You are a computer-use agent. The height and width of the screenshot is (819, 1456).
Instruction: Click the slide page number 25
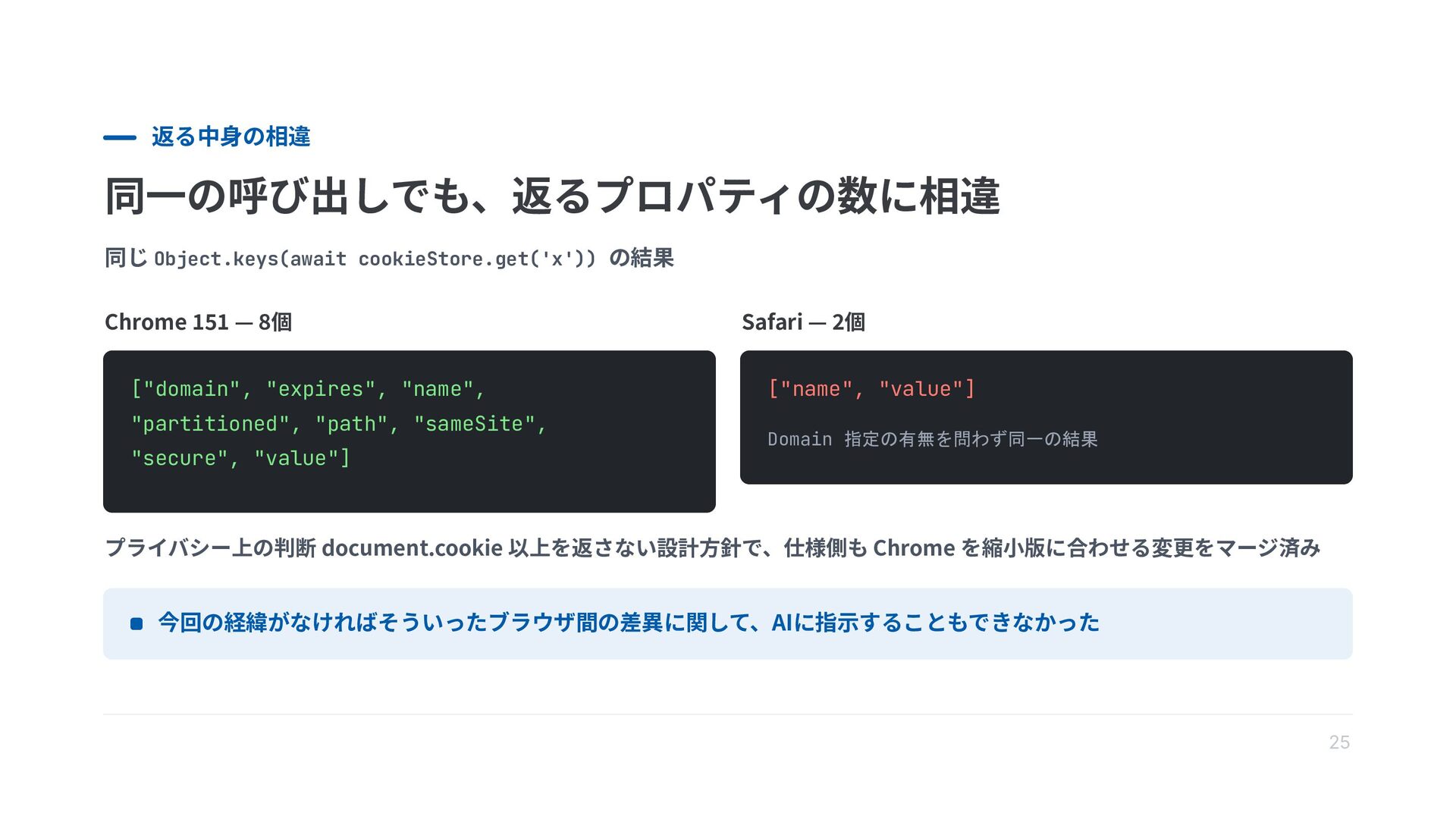[1339, 742]
